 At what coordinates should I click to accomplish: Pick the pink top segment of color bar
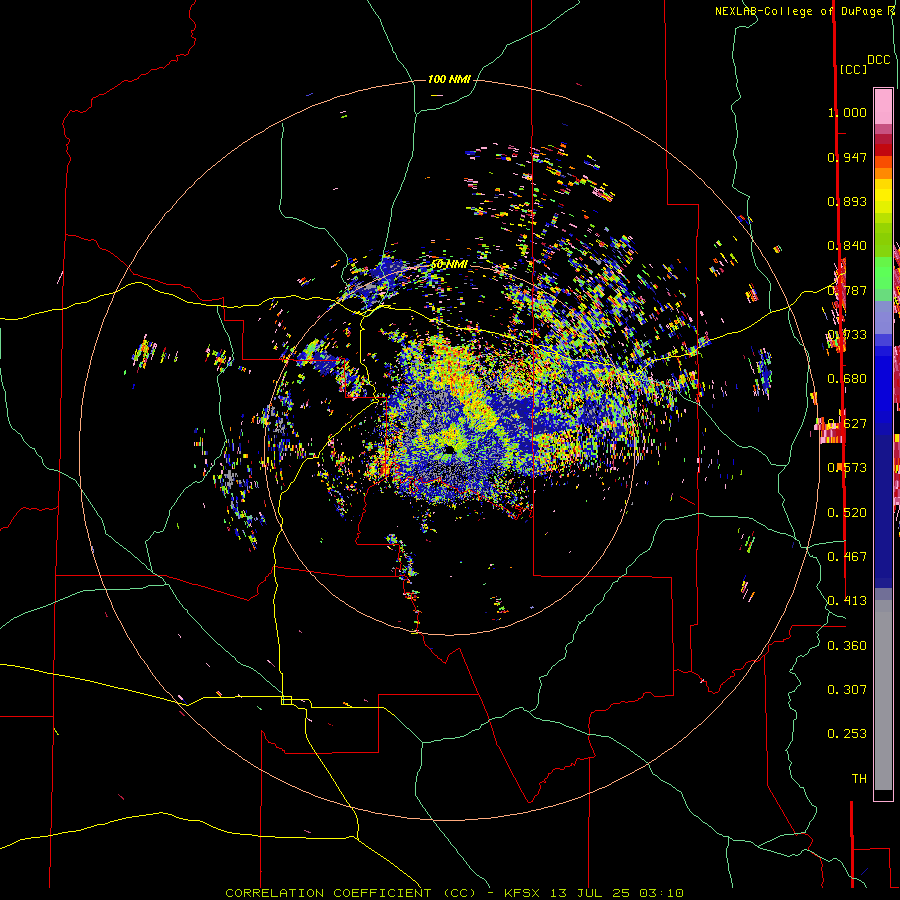tap(883, 106)
